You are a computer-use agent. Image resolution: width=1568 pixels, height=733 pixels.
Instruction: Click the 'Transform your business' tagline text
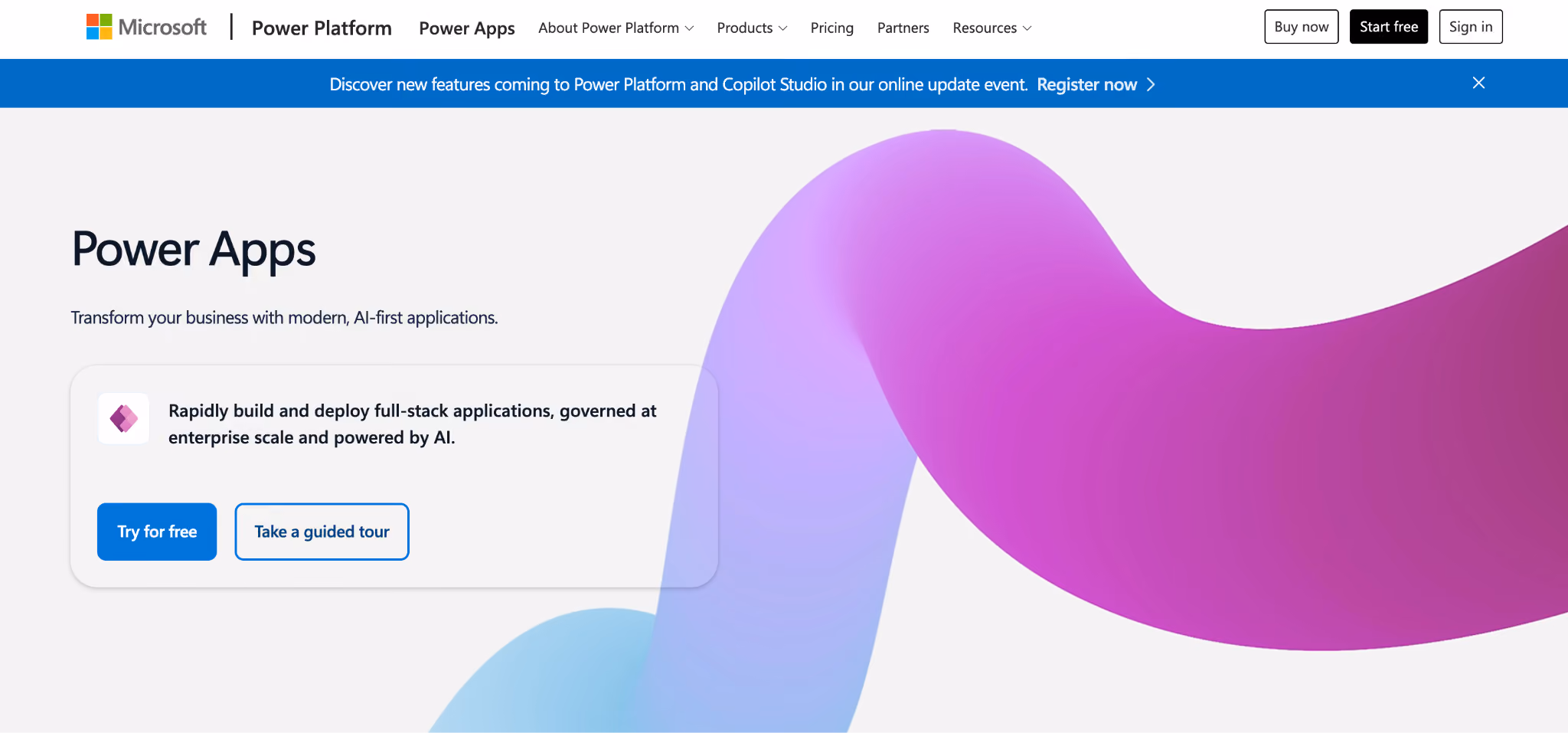click(x=284, y=318)
